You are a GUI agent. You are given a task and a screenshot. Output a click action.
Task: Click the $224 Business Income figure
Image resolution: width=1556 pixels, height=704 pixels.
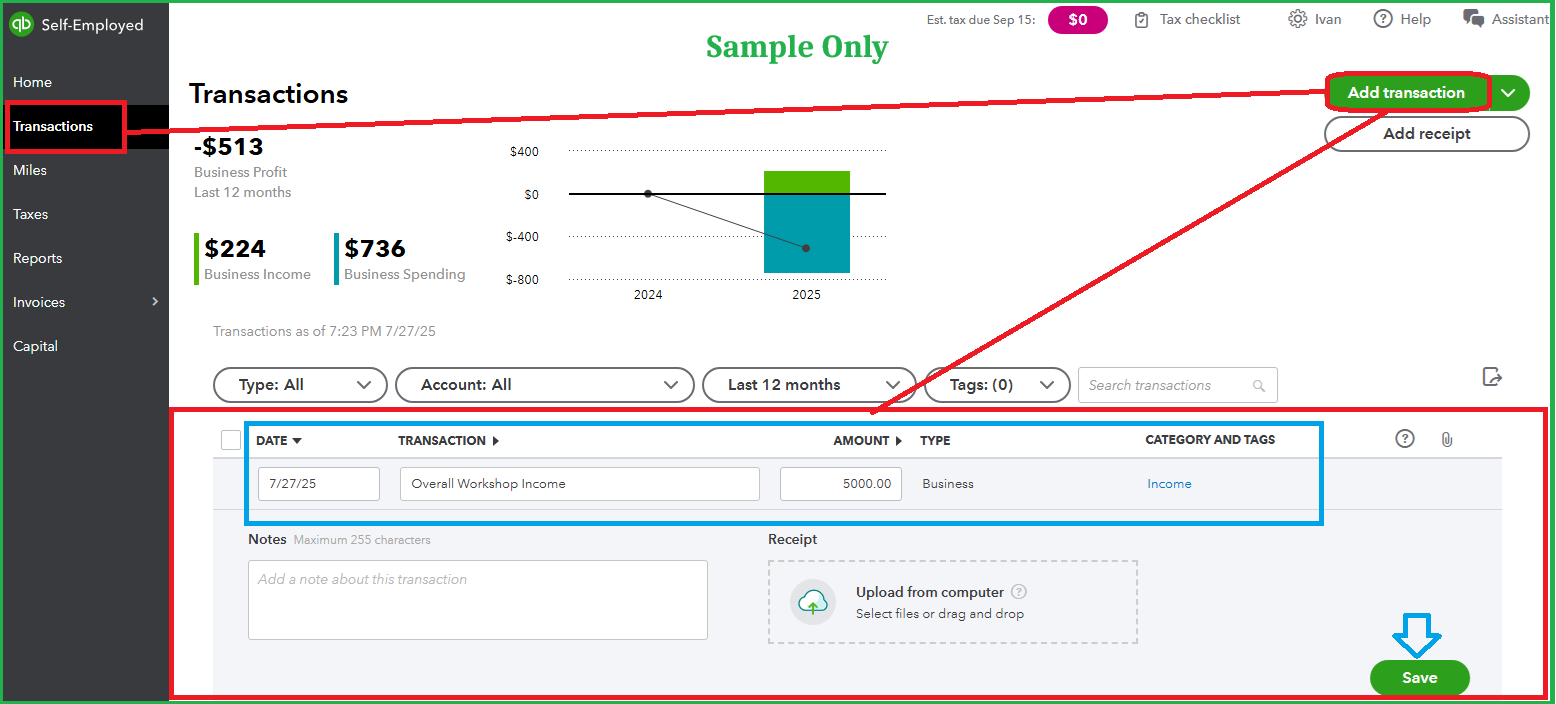click(235, 248)
